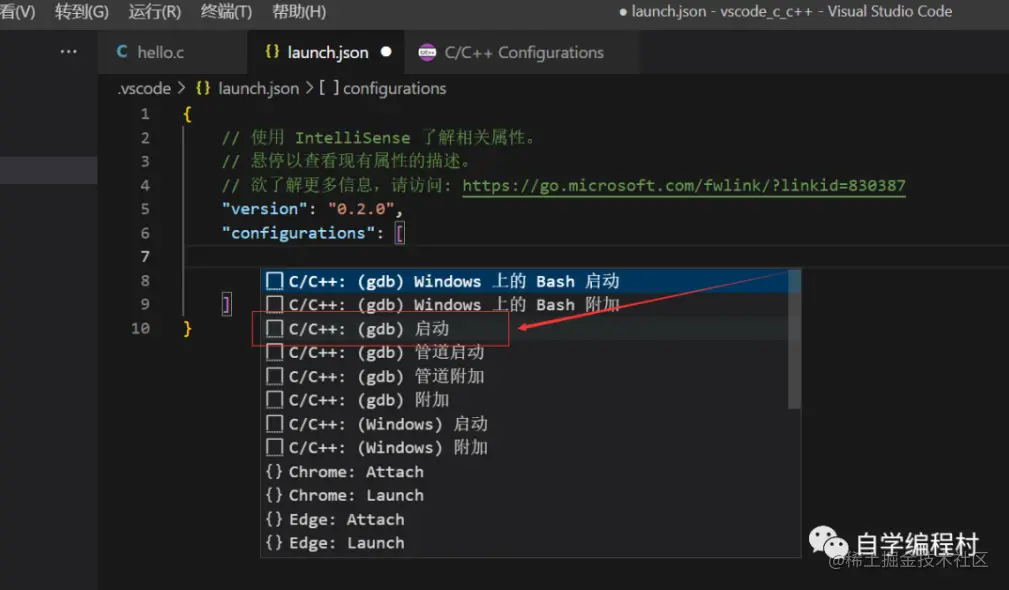Image resolution: width=1009 pixels, height=590 pixels.
Task: Click launch.json in the breadcrumb
Action: pyautogui.click(x=259, y=88)
